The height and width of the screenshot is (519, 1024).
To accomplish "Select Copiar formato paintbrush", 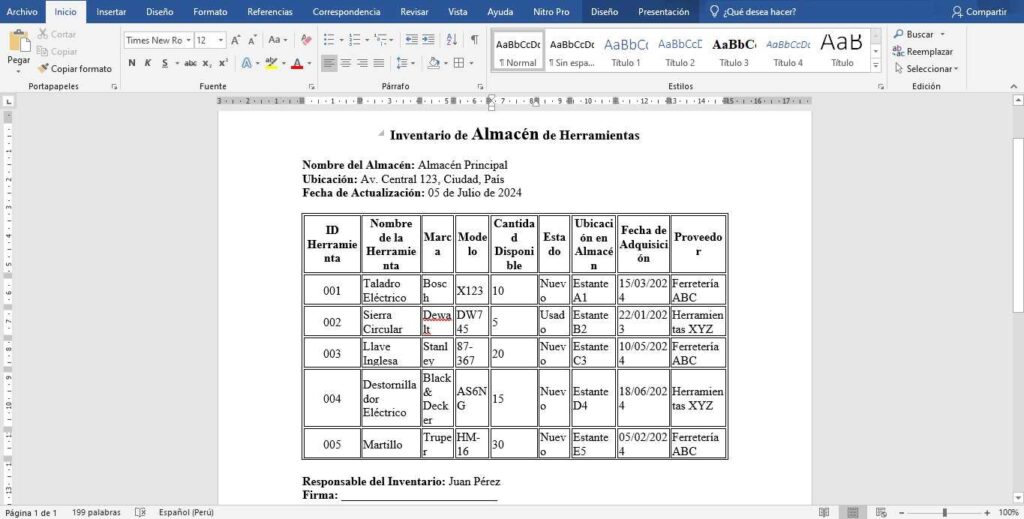I will [74, 69].
